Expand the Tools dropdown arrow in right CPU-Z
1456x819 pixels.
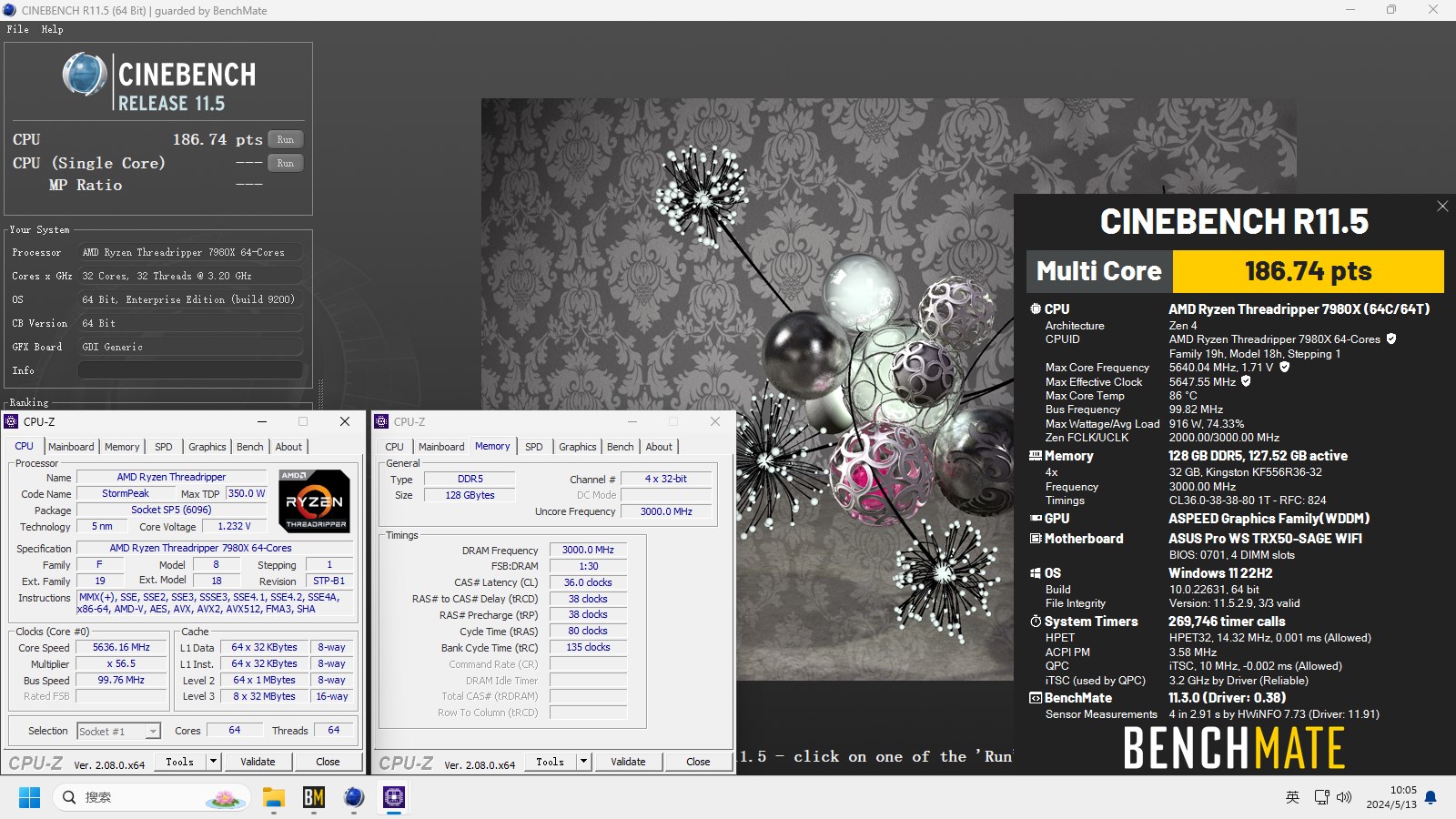583,762
